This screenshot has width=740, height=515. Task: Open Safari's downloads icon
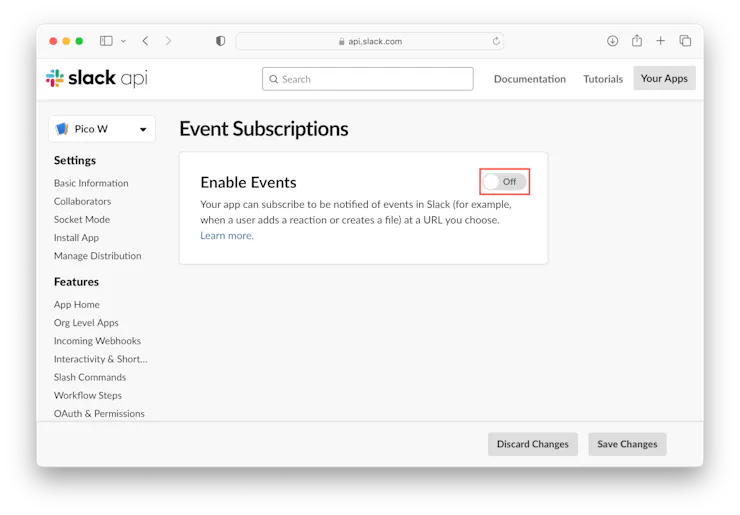612,41
